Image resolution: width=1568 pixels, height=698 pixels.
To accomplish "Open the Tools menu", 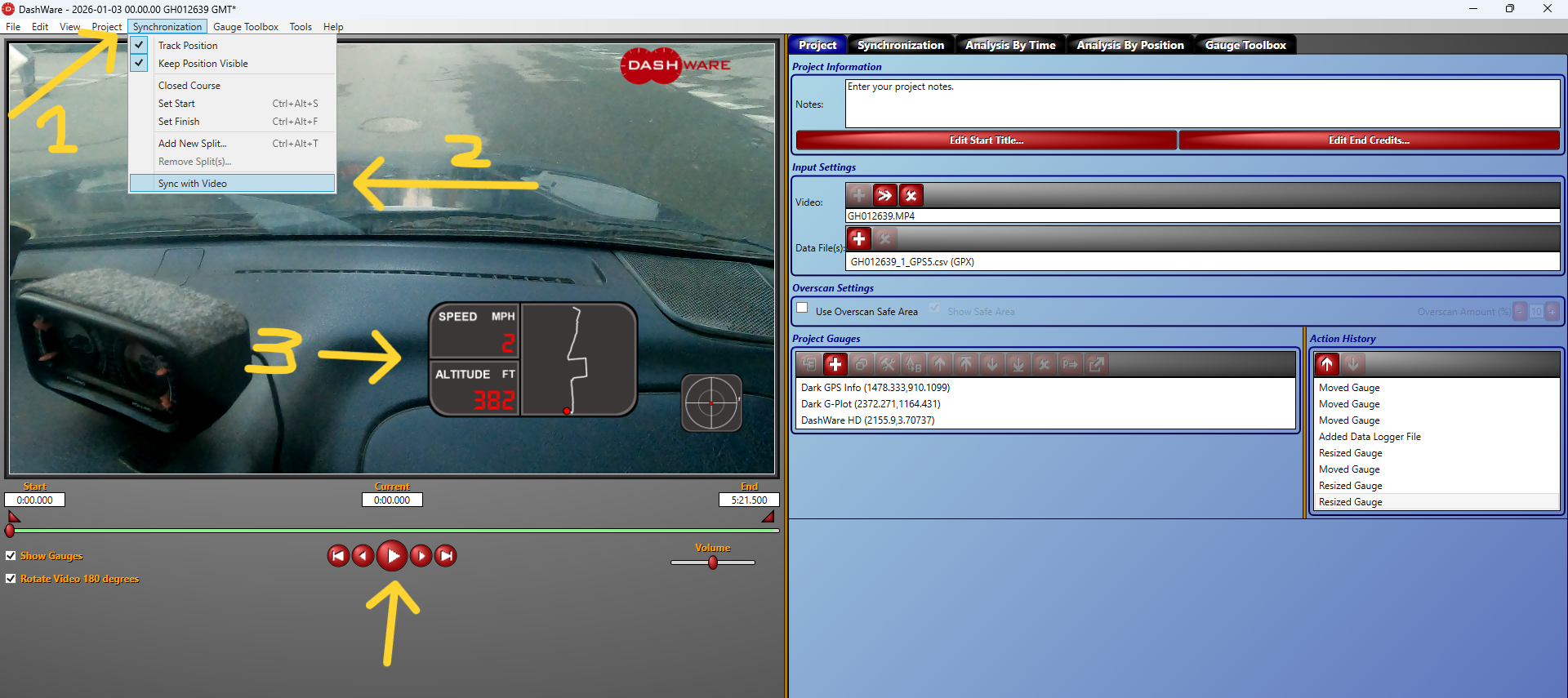I will 301,27.
